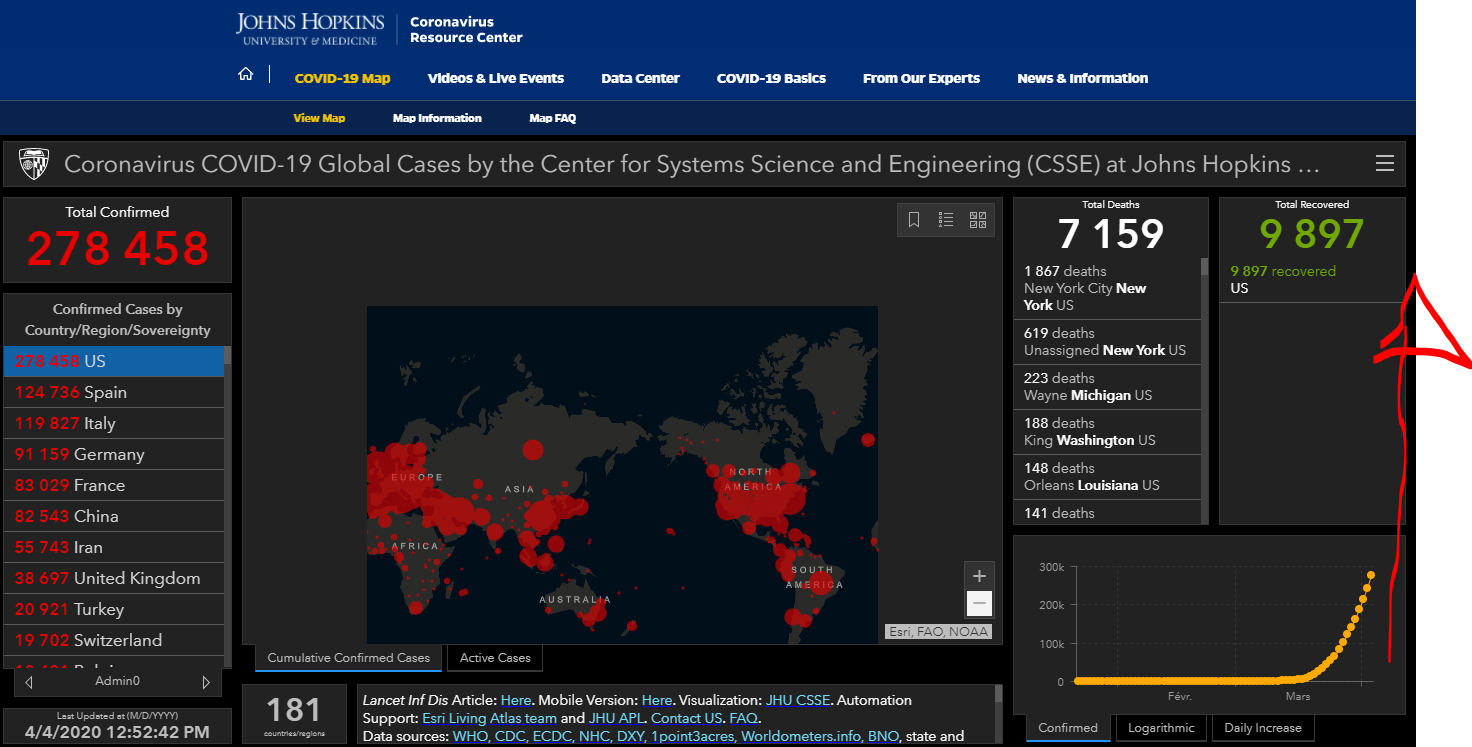Open the 1point3acres data source link
This screenshot has height=747, width=1472.
tap(692, 736)
